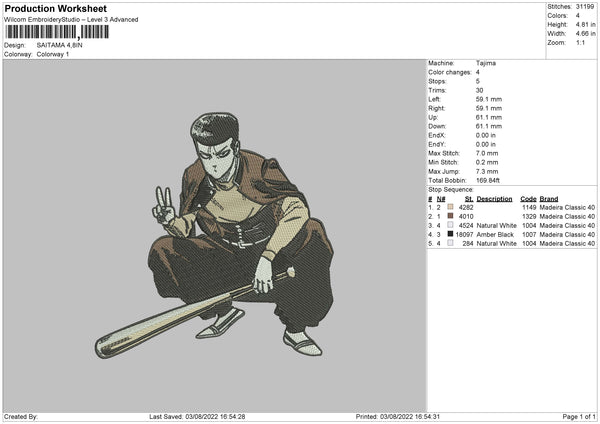Click the 'EndY:' label
Image resolution: width=600 pixels, height=424 pixels.
tap(437, 144)
